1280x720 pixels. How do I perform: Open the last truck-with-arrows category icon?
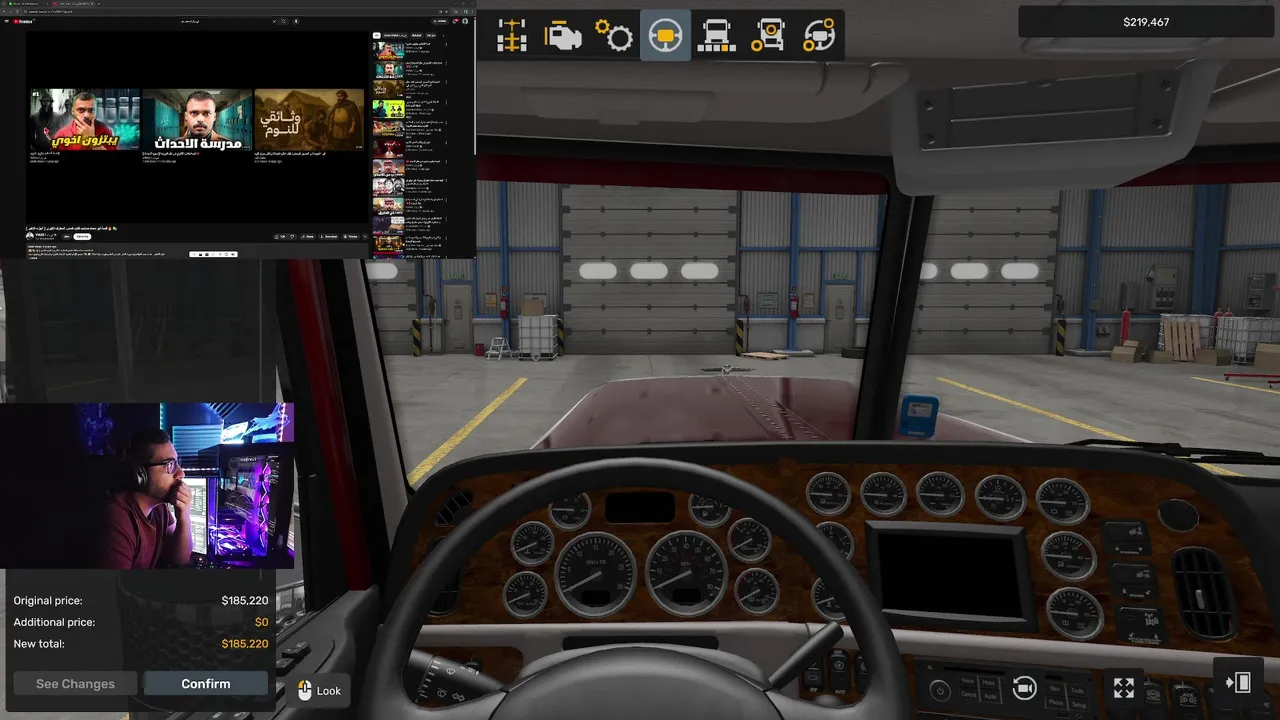pos(819,36)
